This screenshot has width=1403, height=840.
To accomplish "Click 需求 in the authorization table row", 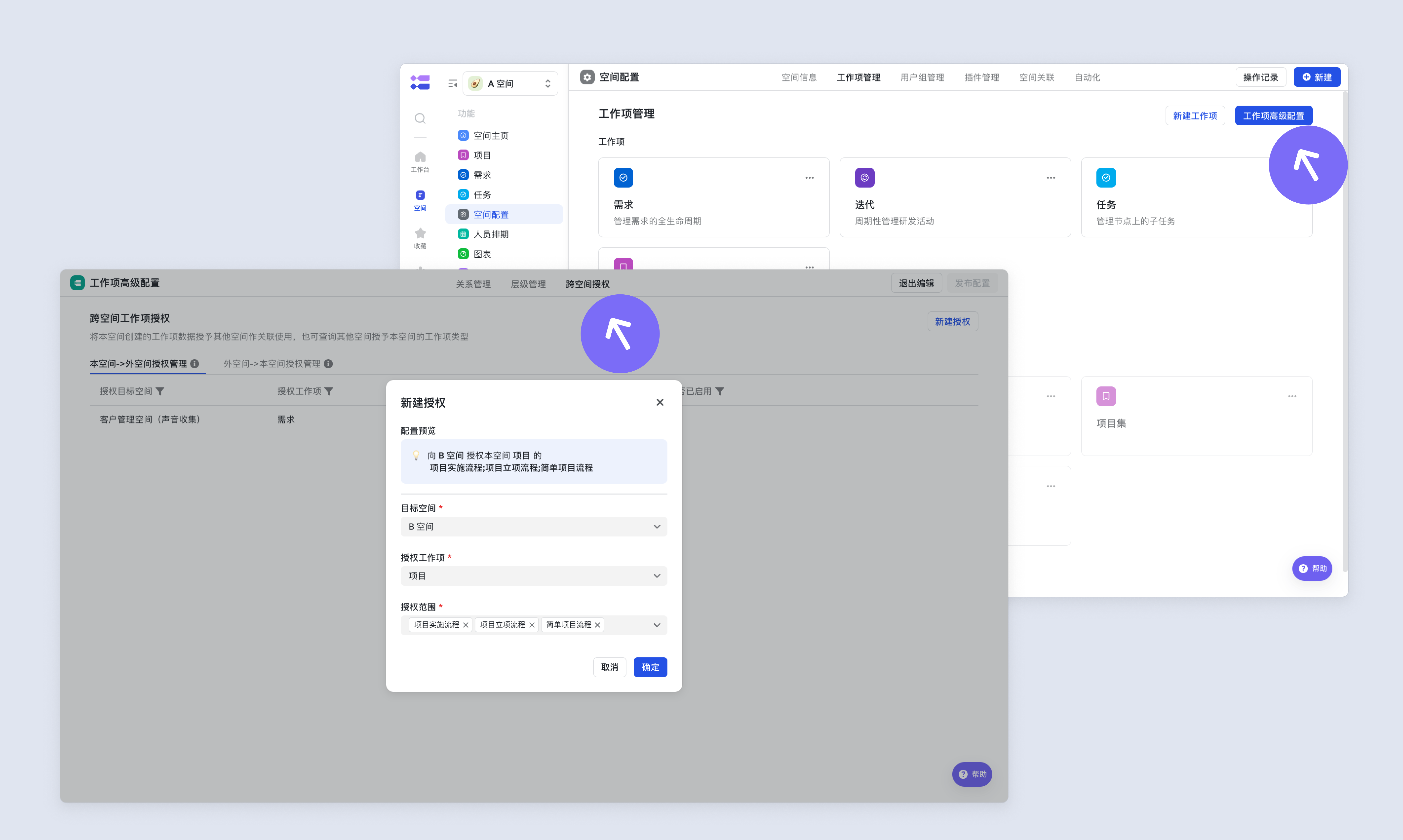I will (x=286, y=420).
